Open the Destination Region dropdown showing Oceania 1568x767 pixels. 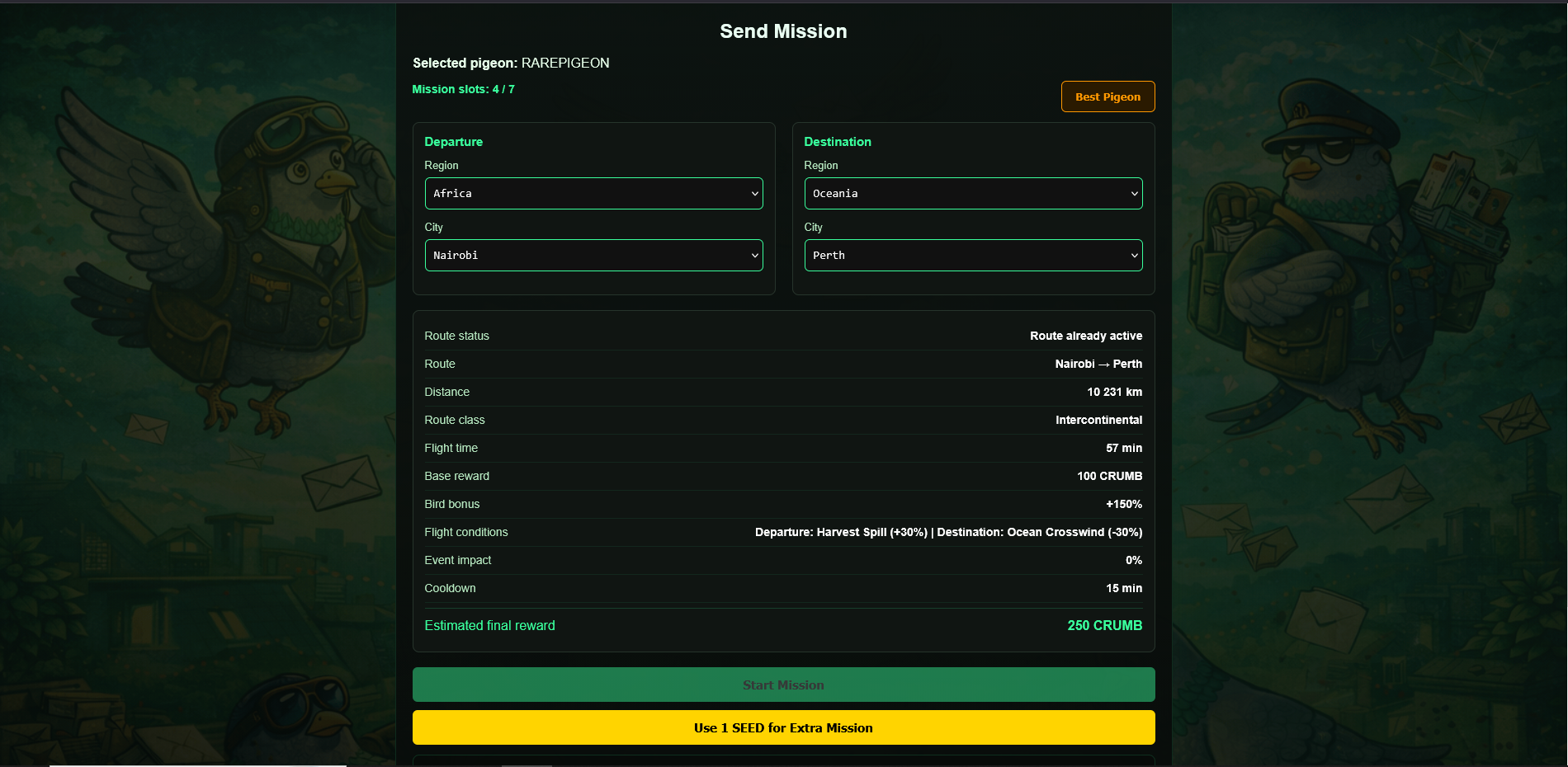[973, 193]
